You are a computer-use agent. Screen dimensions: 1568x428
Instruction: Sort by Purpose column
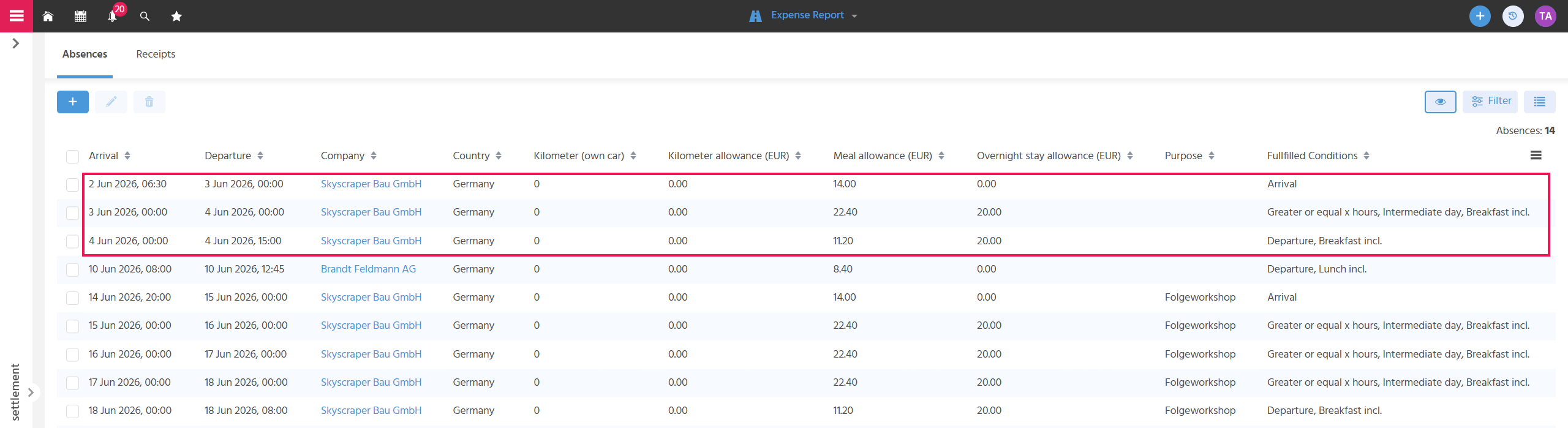click(1189, 156)
